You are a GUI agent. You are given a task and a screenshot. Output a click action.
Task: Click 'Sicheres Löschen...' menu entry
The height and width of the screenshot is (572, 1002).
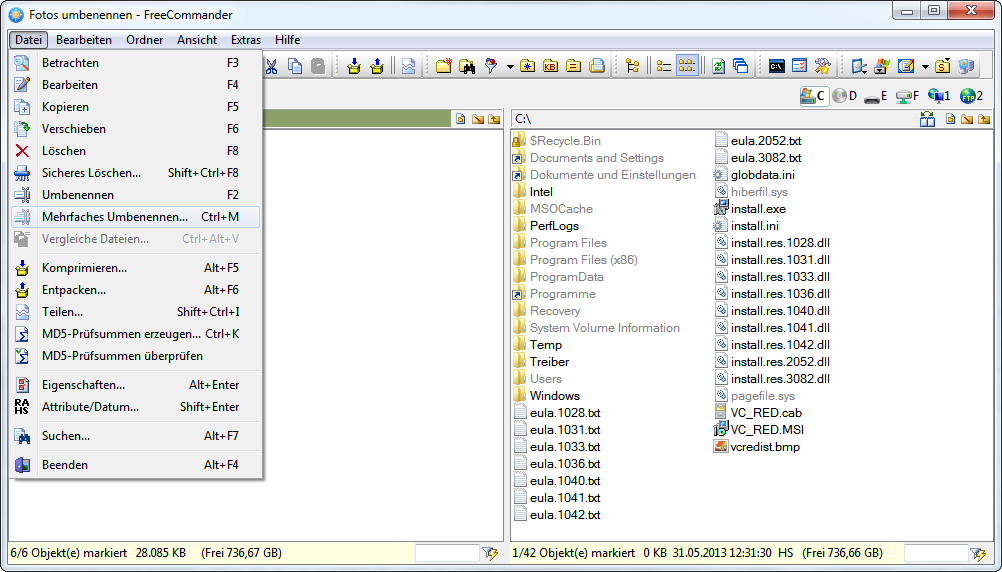[91, 173]
